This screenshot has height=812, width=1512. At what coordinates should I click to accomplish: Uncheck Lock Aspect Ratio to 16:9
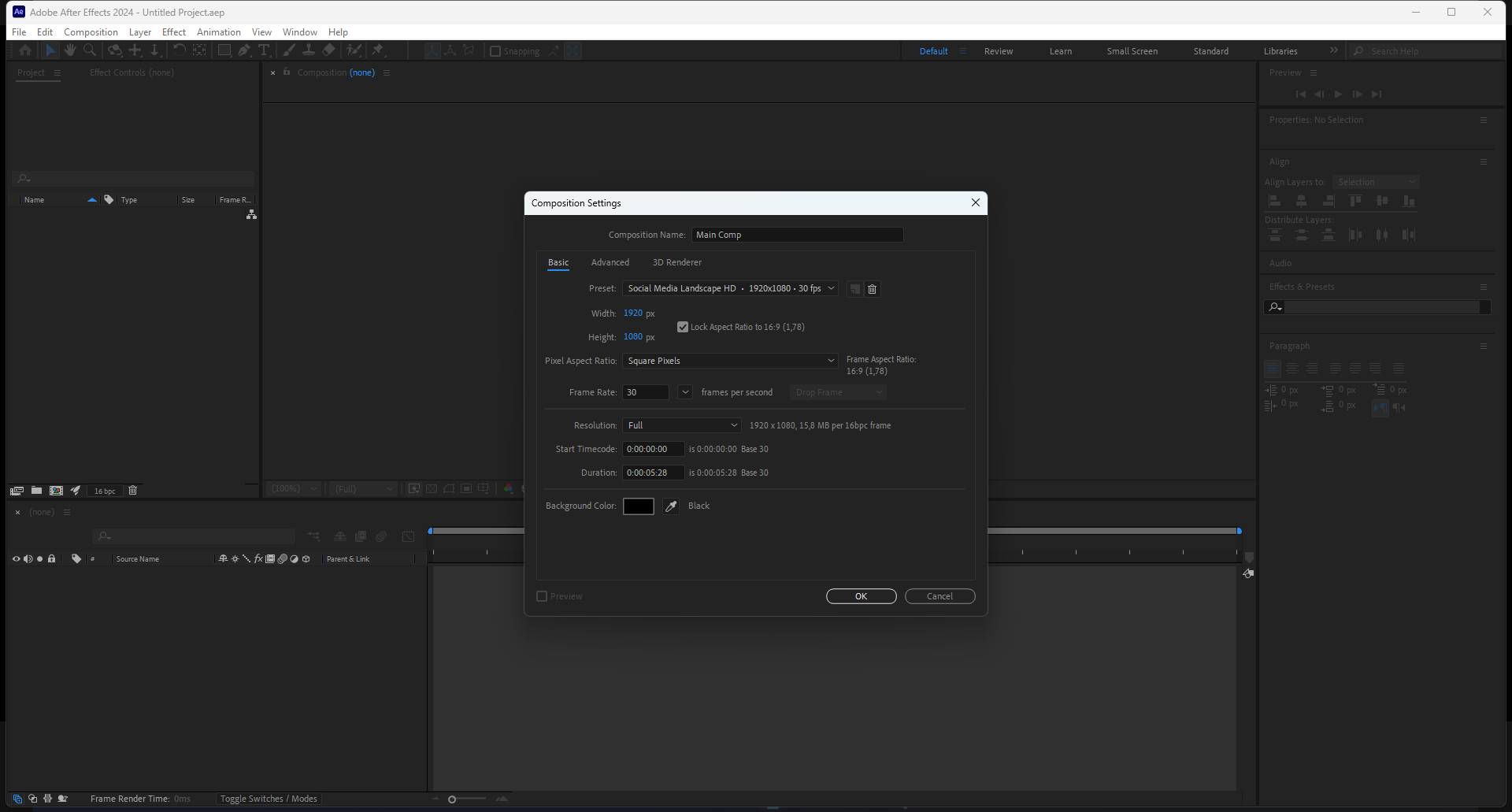683,327
